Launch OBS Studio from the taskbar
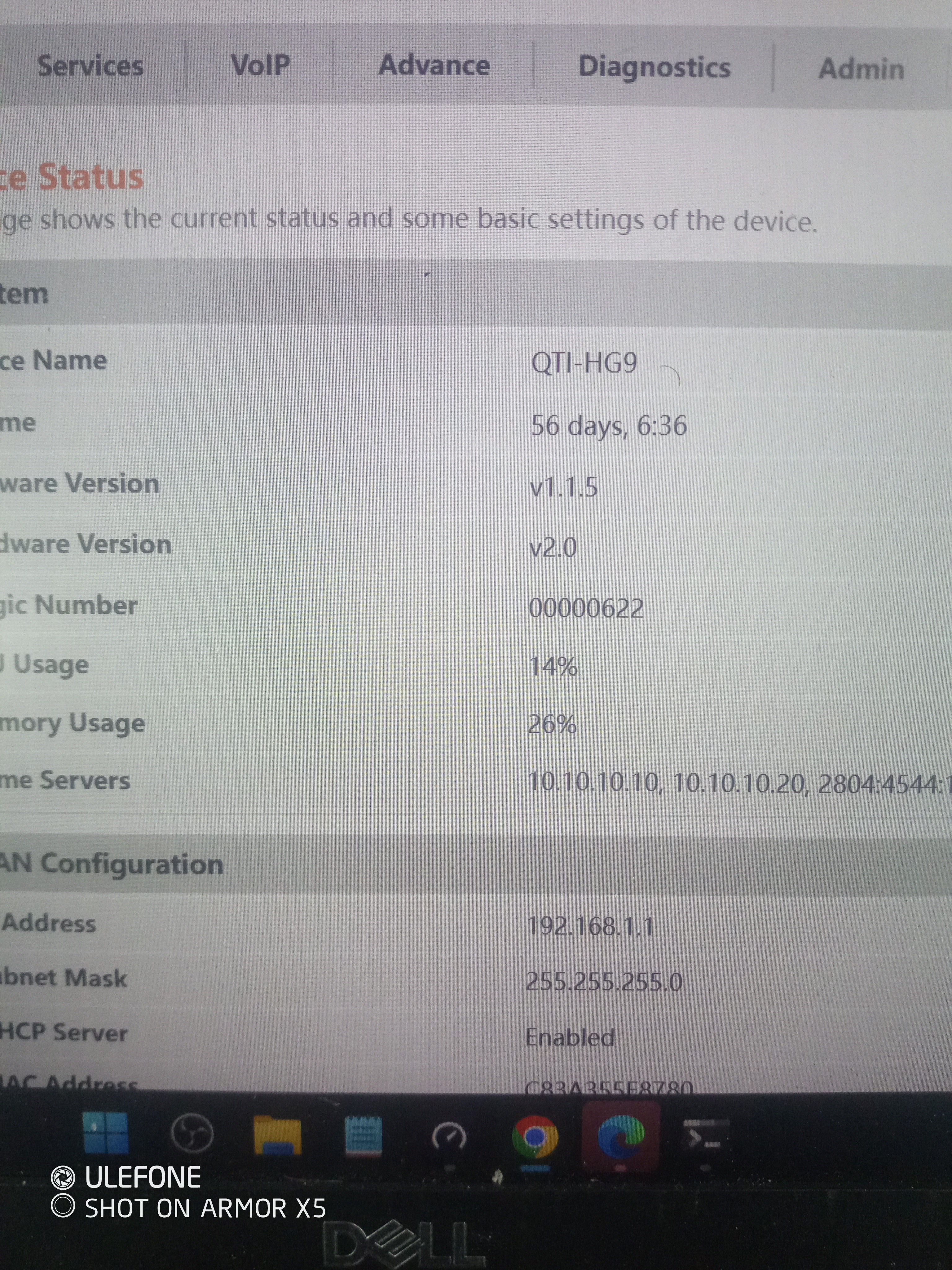This screenshot has width=952, height=1270. coord(192,1133)
